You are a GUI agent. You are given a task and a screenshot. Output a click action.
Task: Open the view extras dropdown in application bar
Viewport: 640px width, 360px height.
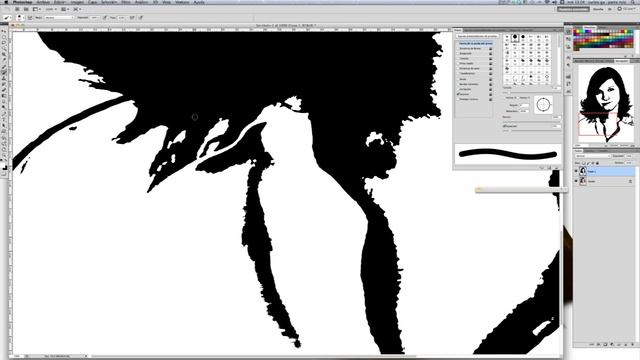coord(36,9)
